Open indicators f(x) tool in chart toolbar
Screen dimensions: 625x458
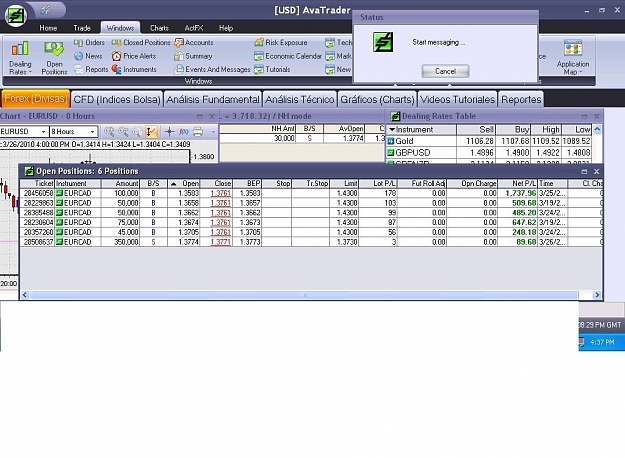183,132
